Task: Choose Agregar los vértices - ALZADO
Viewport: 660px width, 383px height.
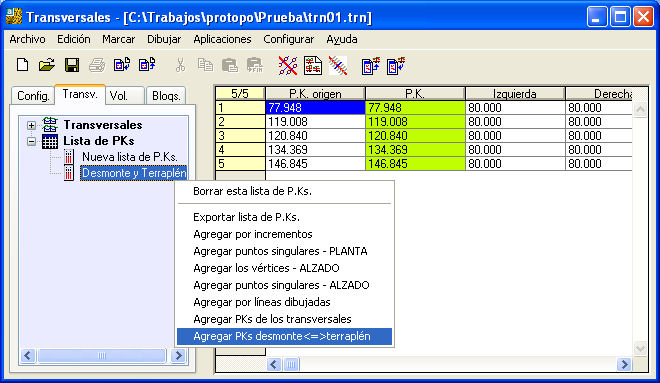Action: coord(285,268)
